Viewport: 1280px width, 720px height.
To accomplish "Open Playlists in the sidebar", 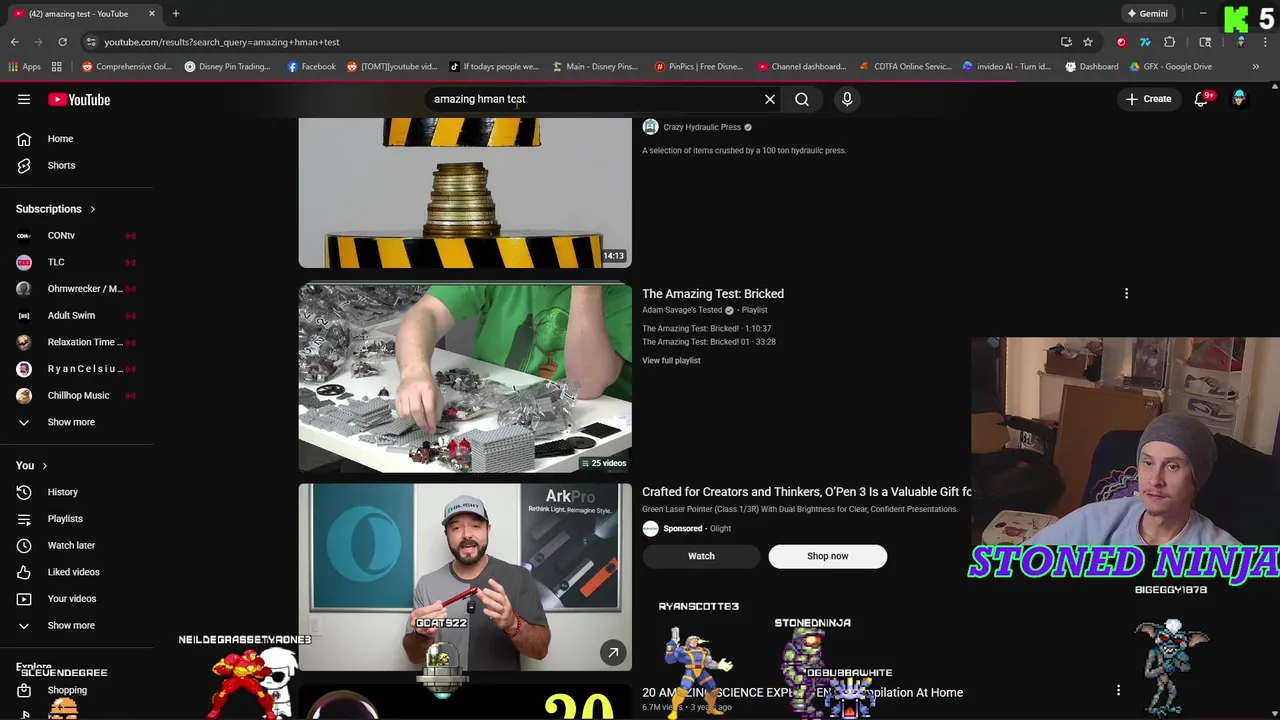I will pyautogui.click(x=65, y=518).
